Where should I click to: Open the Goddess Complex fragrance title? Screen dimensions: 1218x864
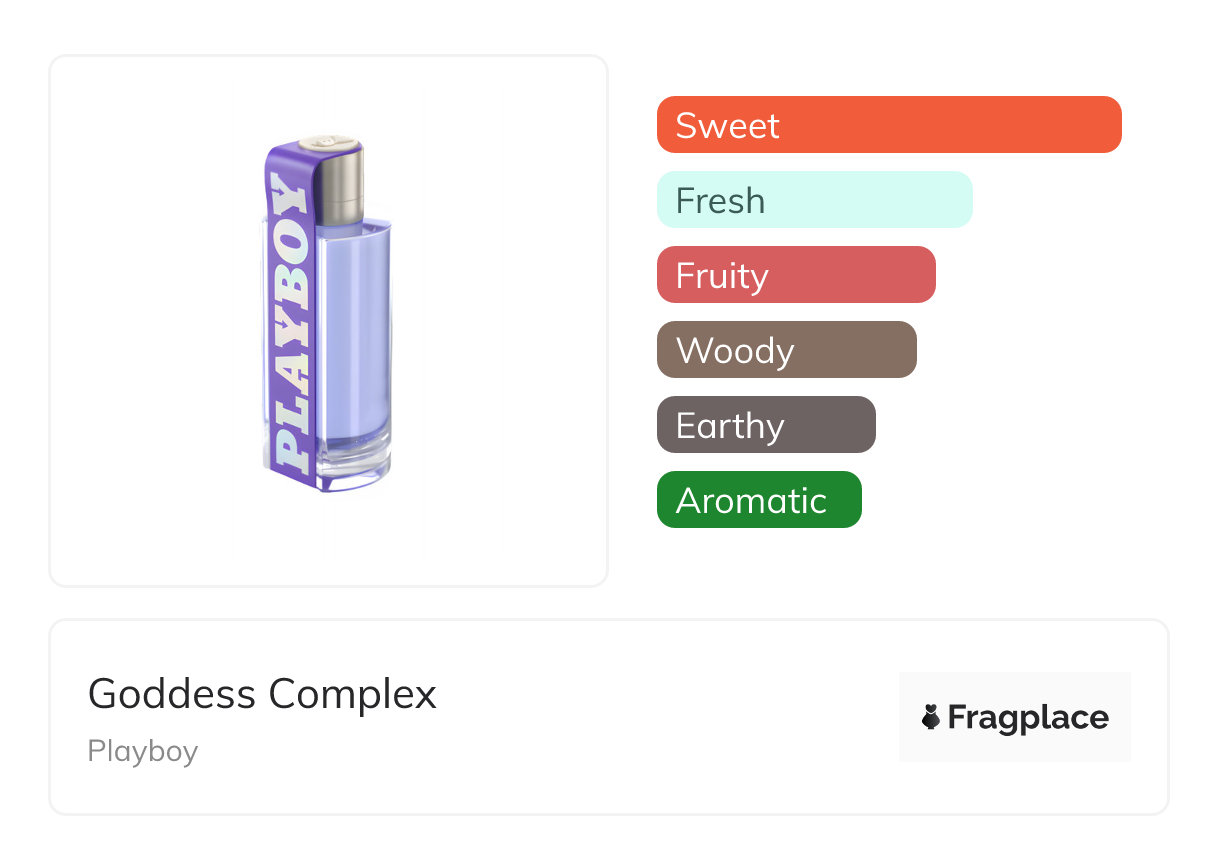(x=262, y=694)
